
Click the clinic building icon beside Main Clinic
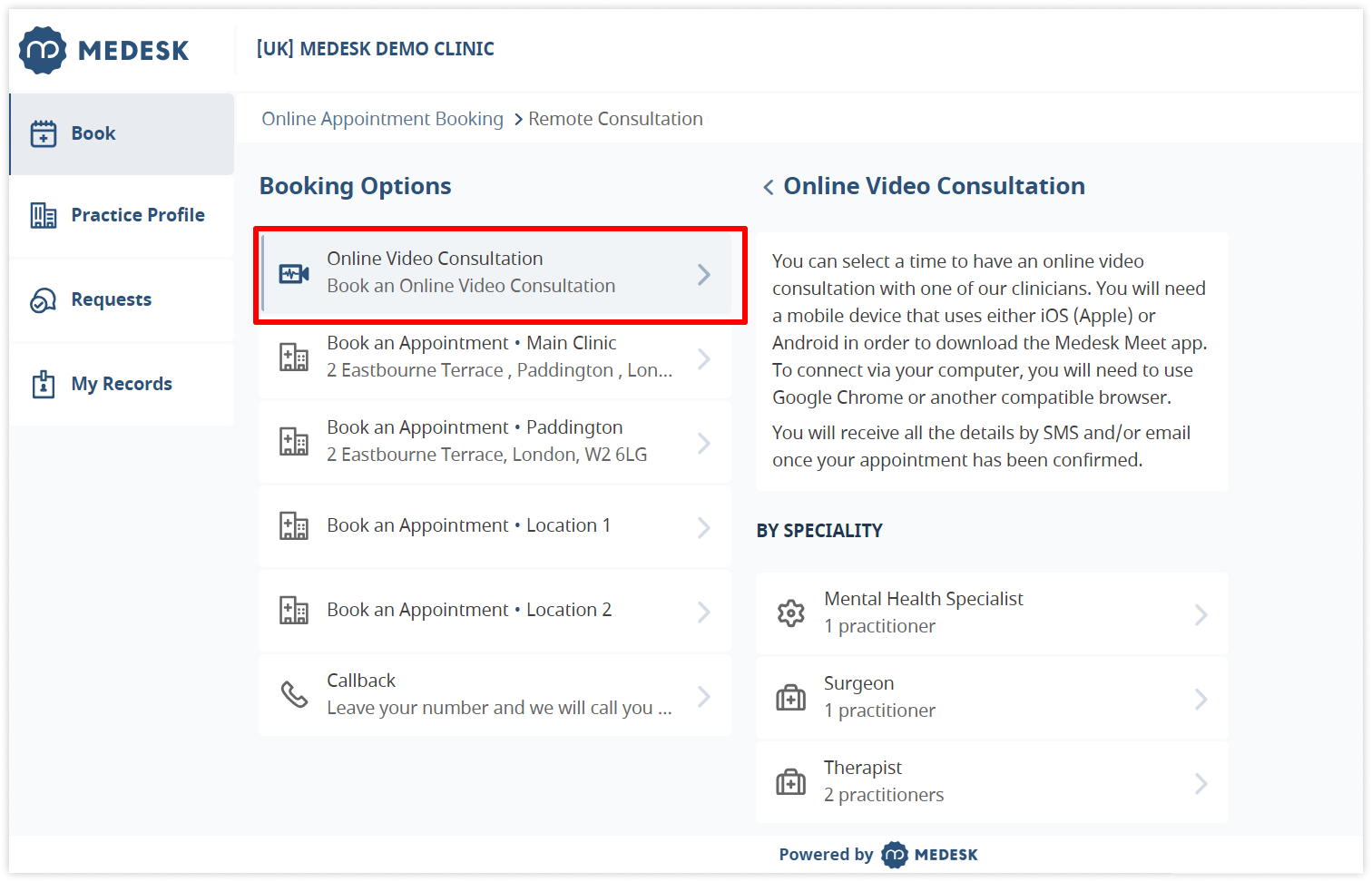(294, 358)
